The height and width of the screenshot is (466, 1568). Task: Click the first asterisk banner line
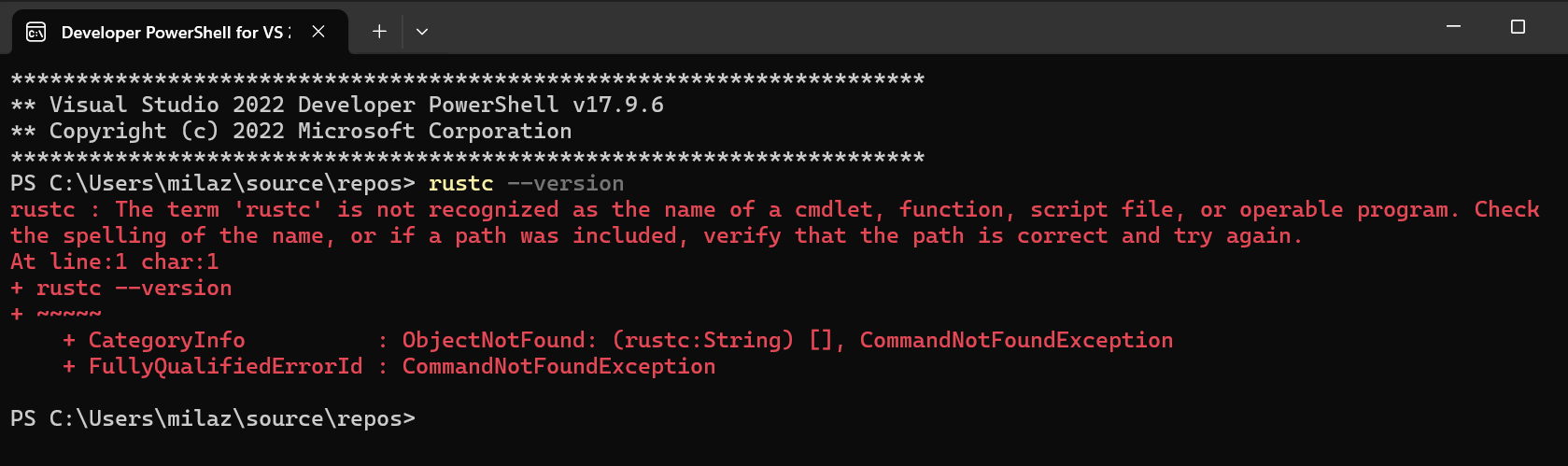click(x=468, y=79)
